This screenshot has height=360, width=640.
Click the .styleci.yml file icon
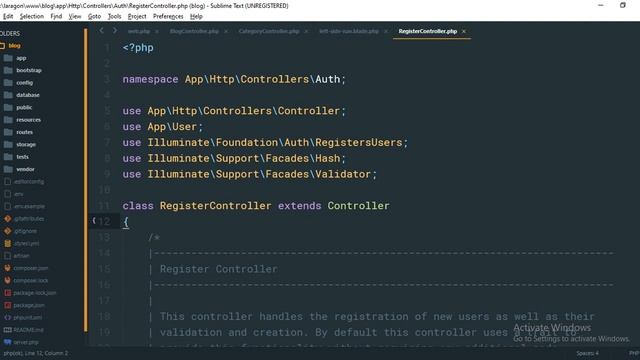[x=7, y=243]
